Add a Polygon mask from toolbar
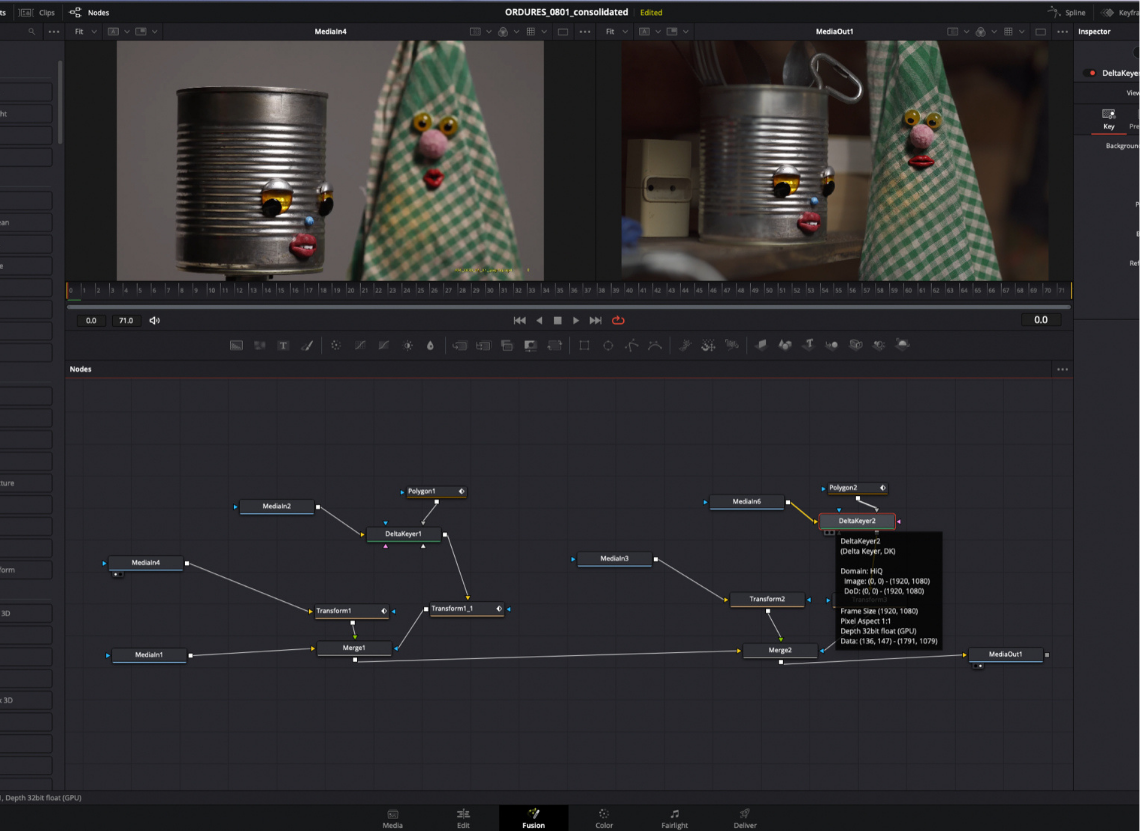The height and width of the screenshot is (831, 1140). [632, 345]
